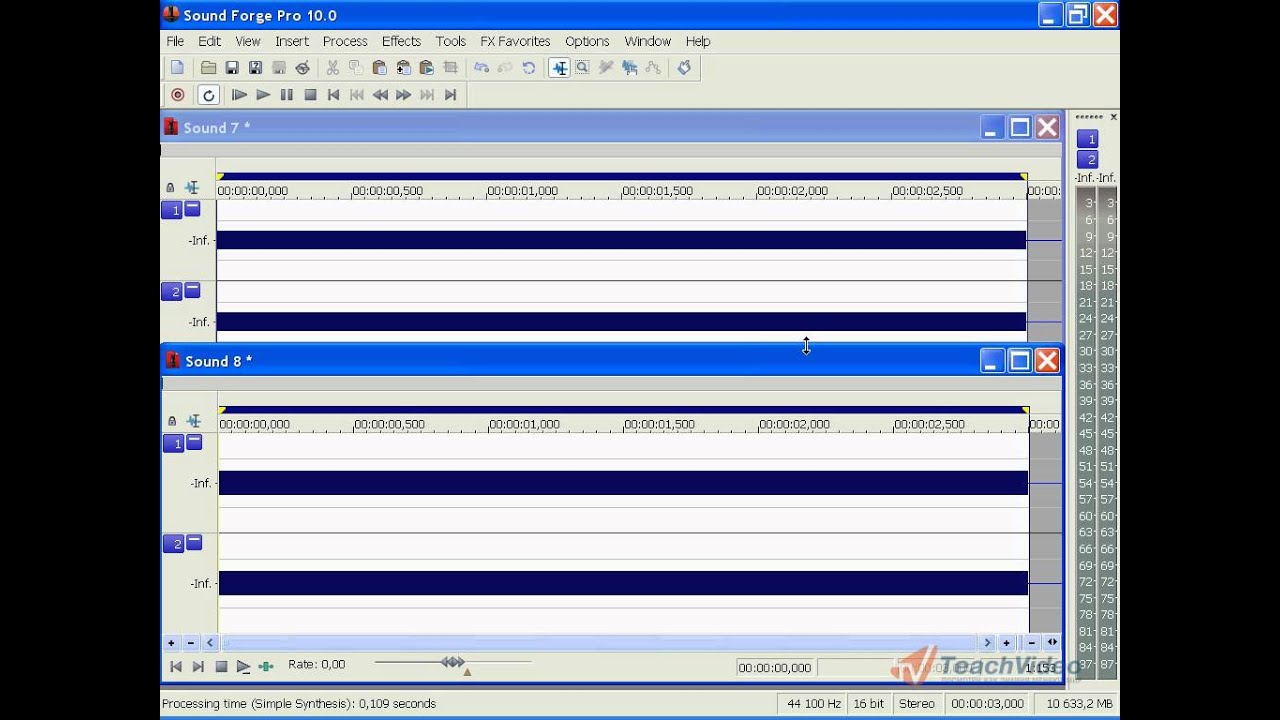Pause playback in the transport bar
Screen dimensions: 1280x720
[x=286, y=95]
